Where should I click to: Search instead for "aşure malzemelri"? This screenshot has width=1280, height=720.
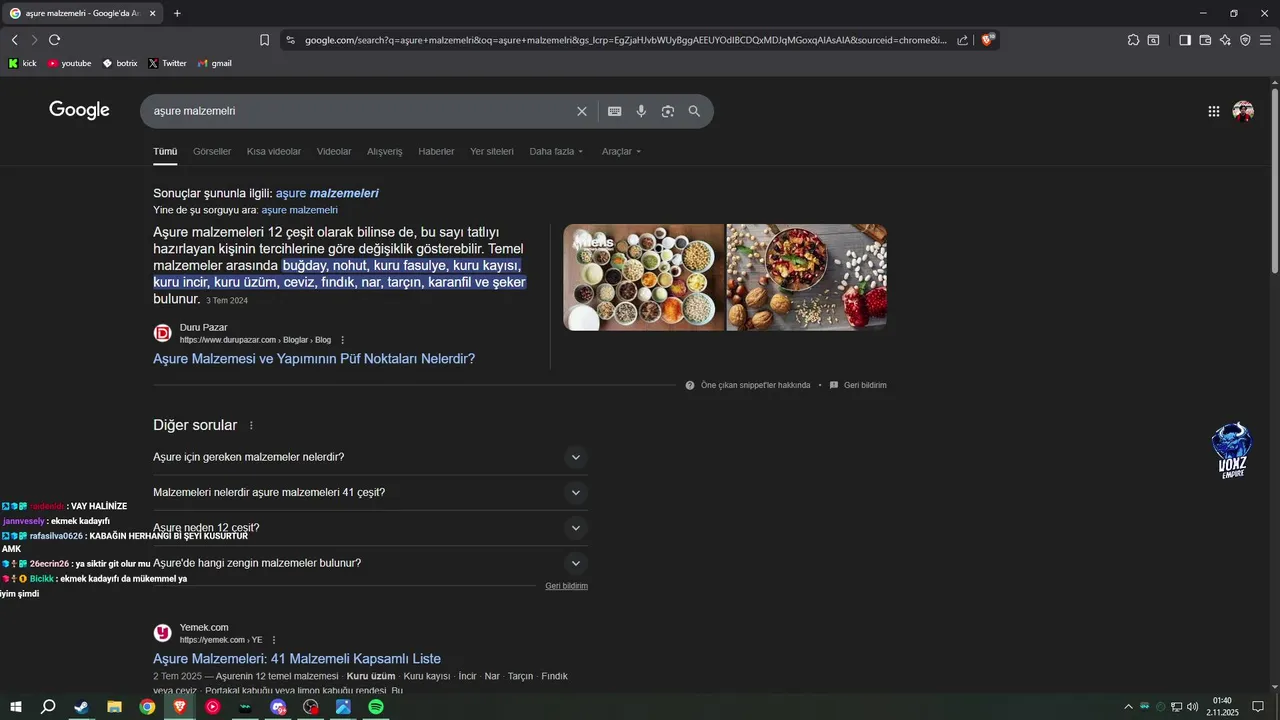pos(300,210)
